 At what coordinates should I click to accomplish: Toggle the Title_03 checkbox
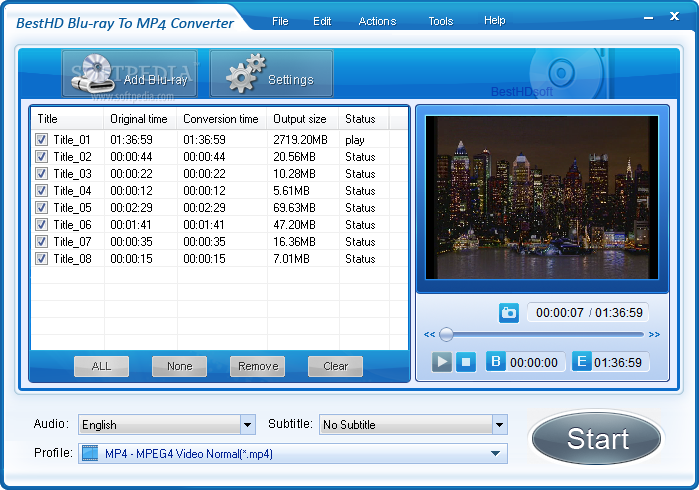pos(41,173)
